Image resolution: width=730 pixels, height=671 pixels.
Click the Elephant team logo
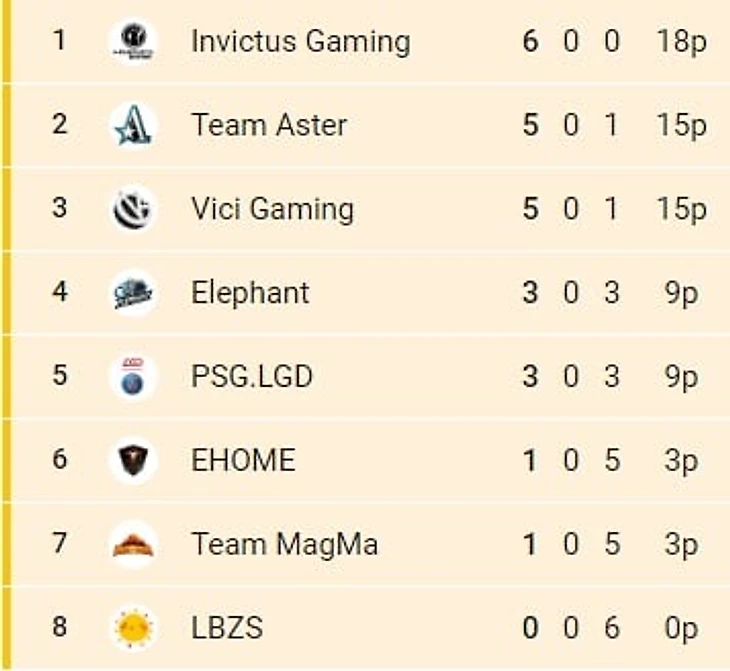click(x=133, y=292)
